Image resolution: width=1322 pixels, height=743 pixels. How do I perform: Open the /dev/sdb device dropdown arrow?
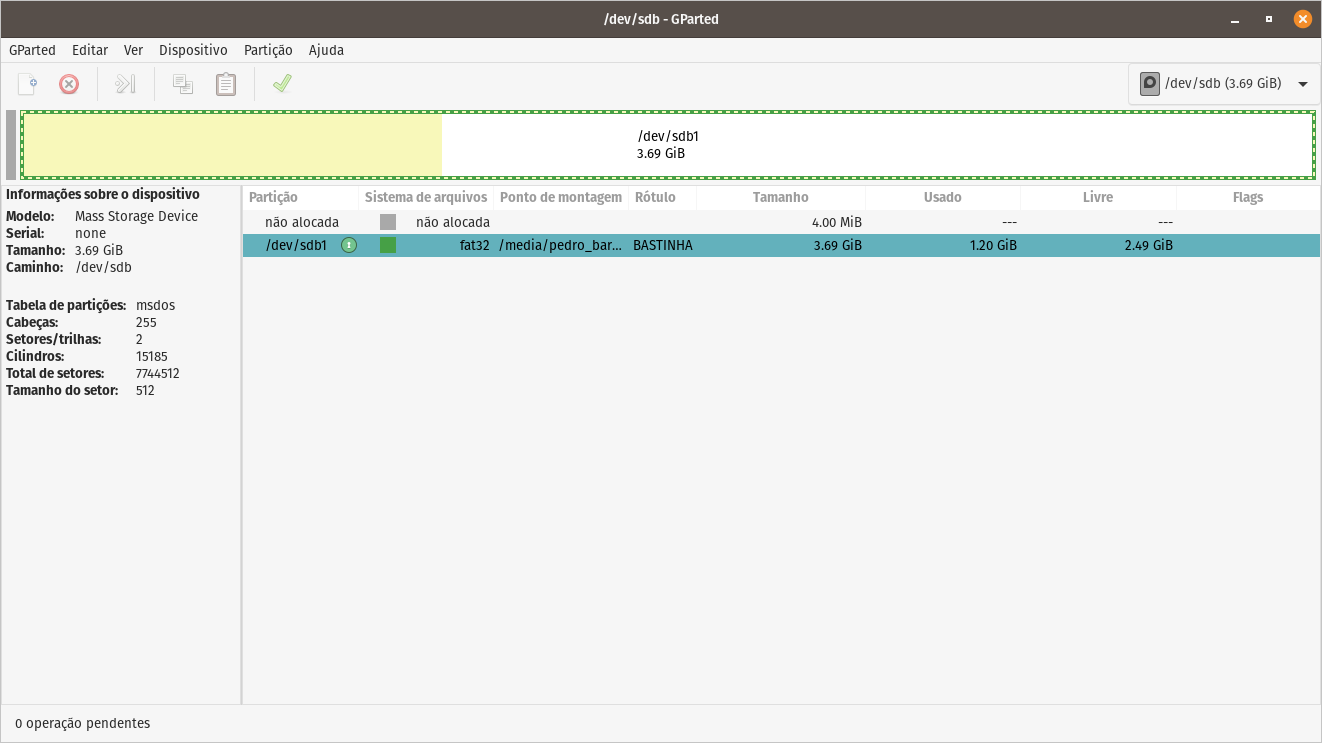[1303, 84]
